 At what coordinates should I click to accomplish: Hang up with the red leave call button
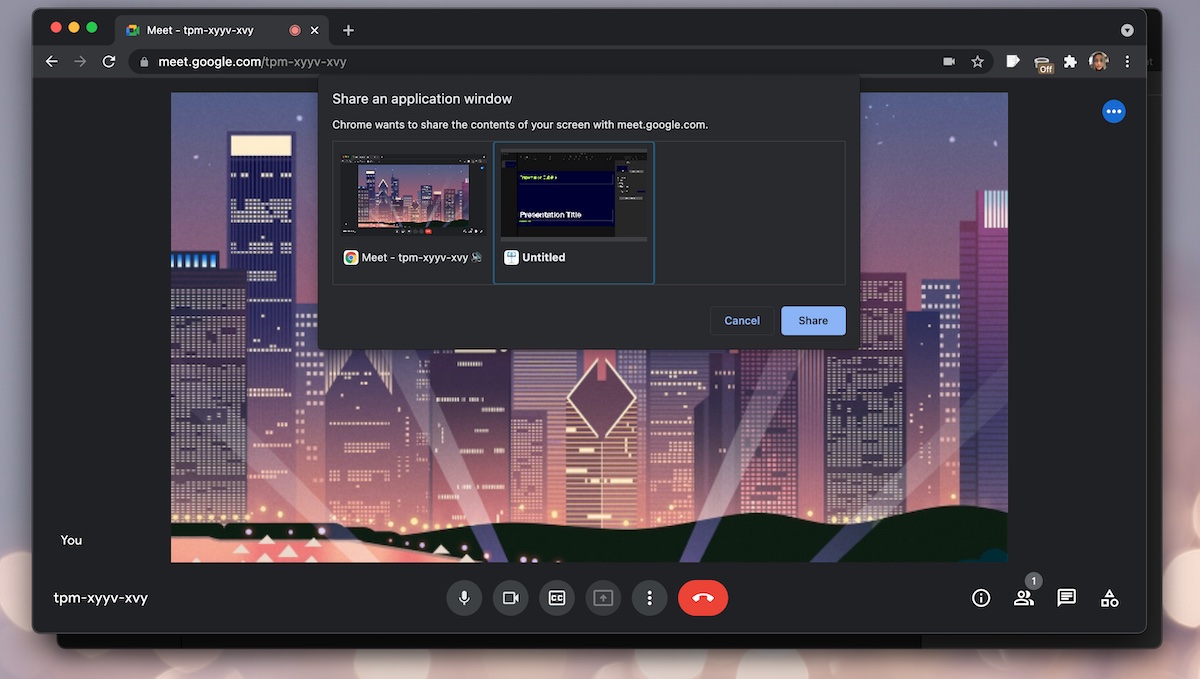703,598
